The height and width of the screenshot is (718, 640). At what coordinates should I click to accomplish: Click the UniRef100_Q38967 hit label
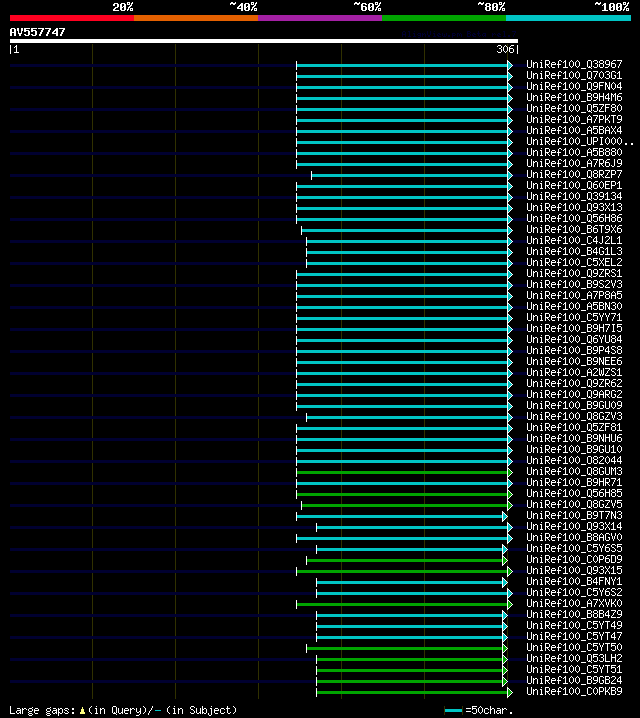pos(574,64)
